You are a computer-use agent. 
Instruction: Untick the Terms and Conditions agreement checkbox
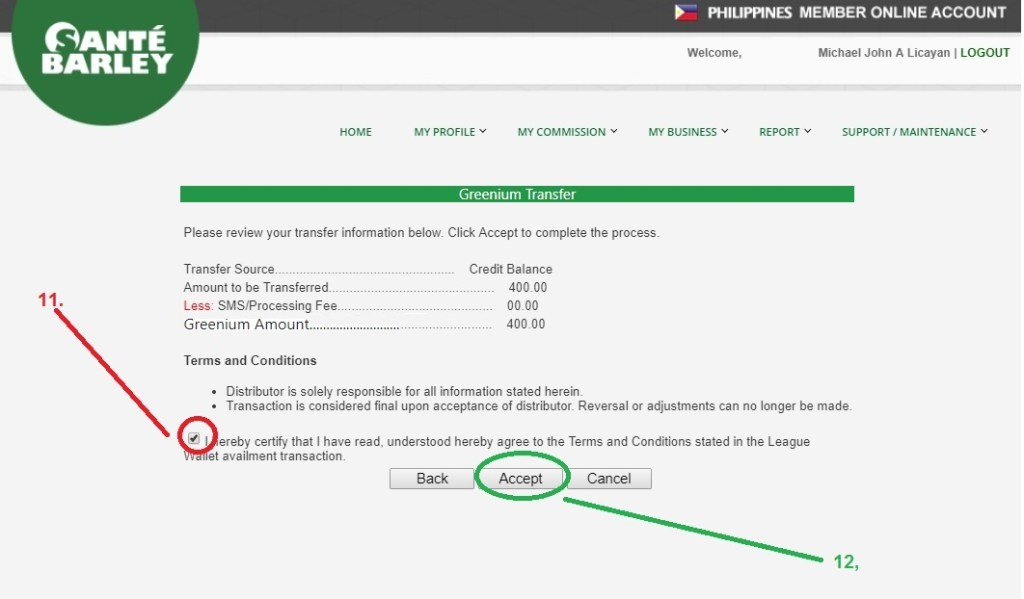(x=194, y=438)
